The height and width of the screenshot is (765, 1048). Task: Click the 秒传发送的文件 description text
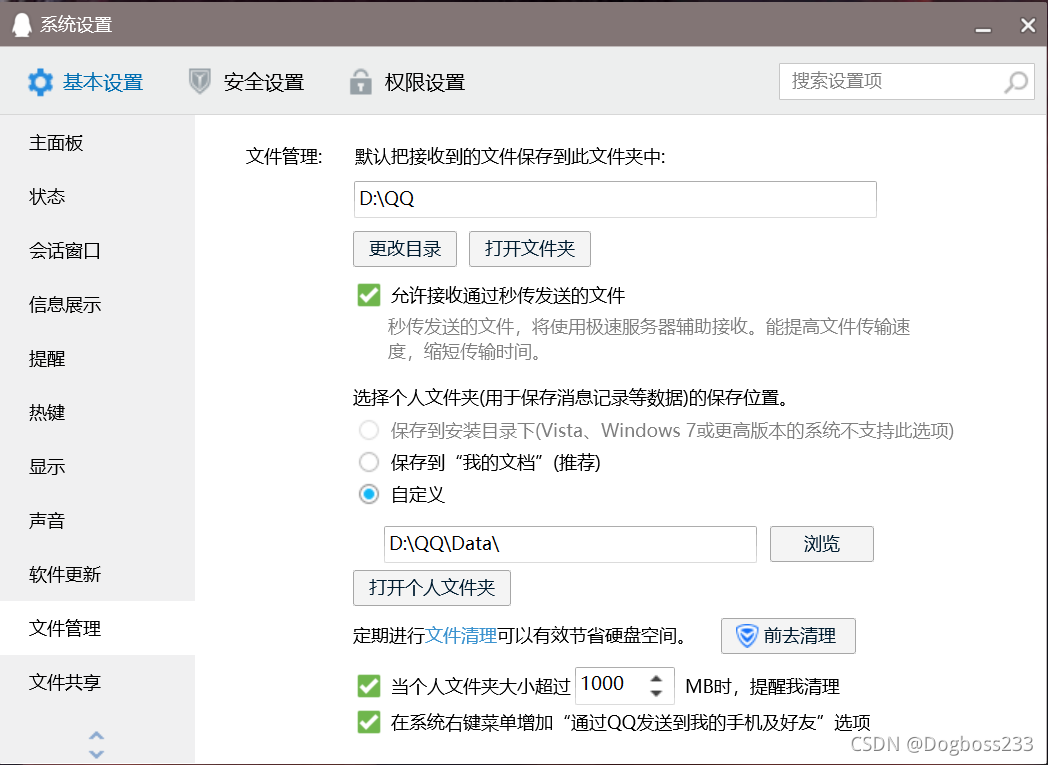648,339
